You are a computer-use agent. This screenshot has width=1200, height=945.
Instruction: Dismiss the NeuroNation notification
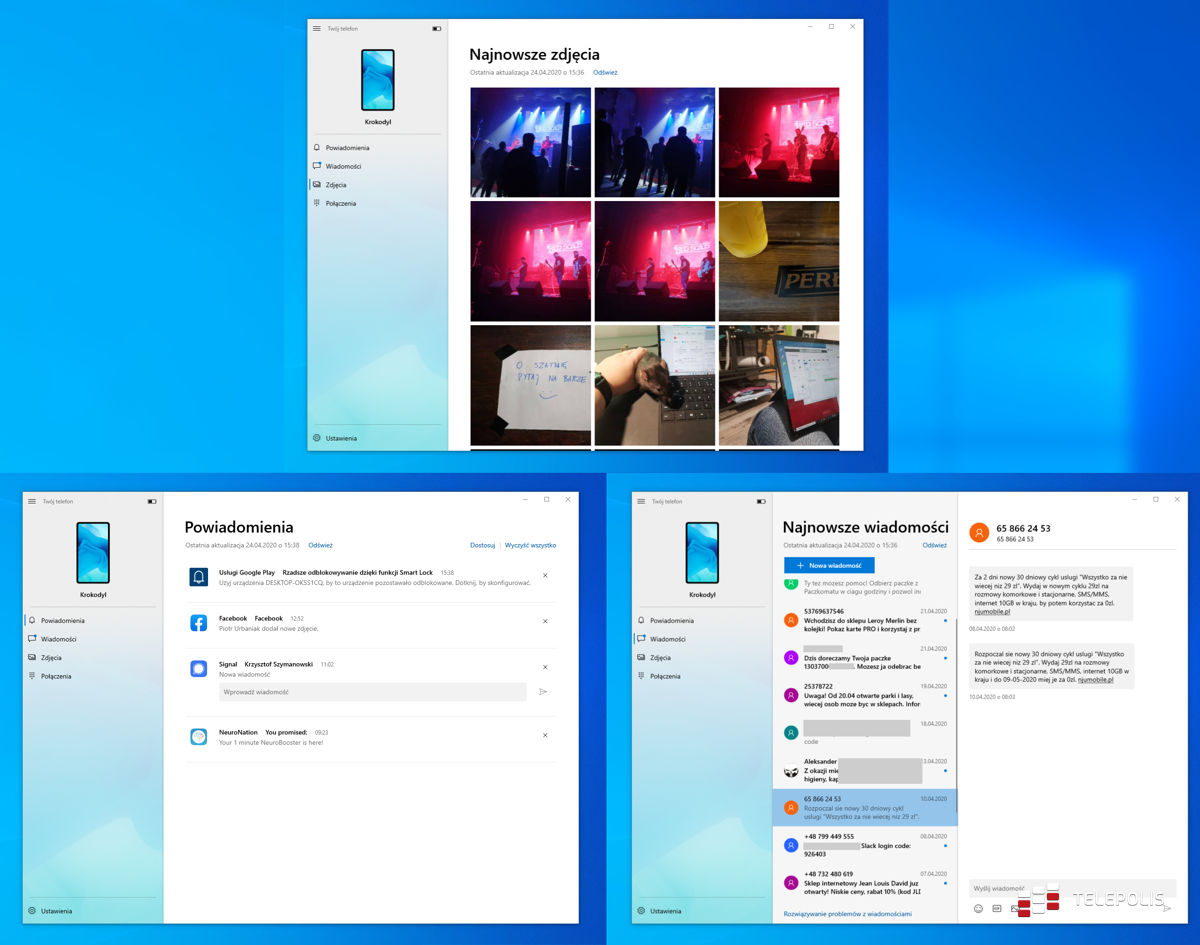[545, 735]
